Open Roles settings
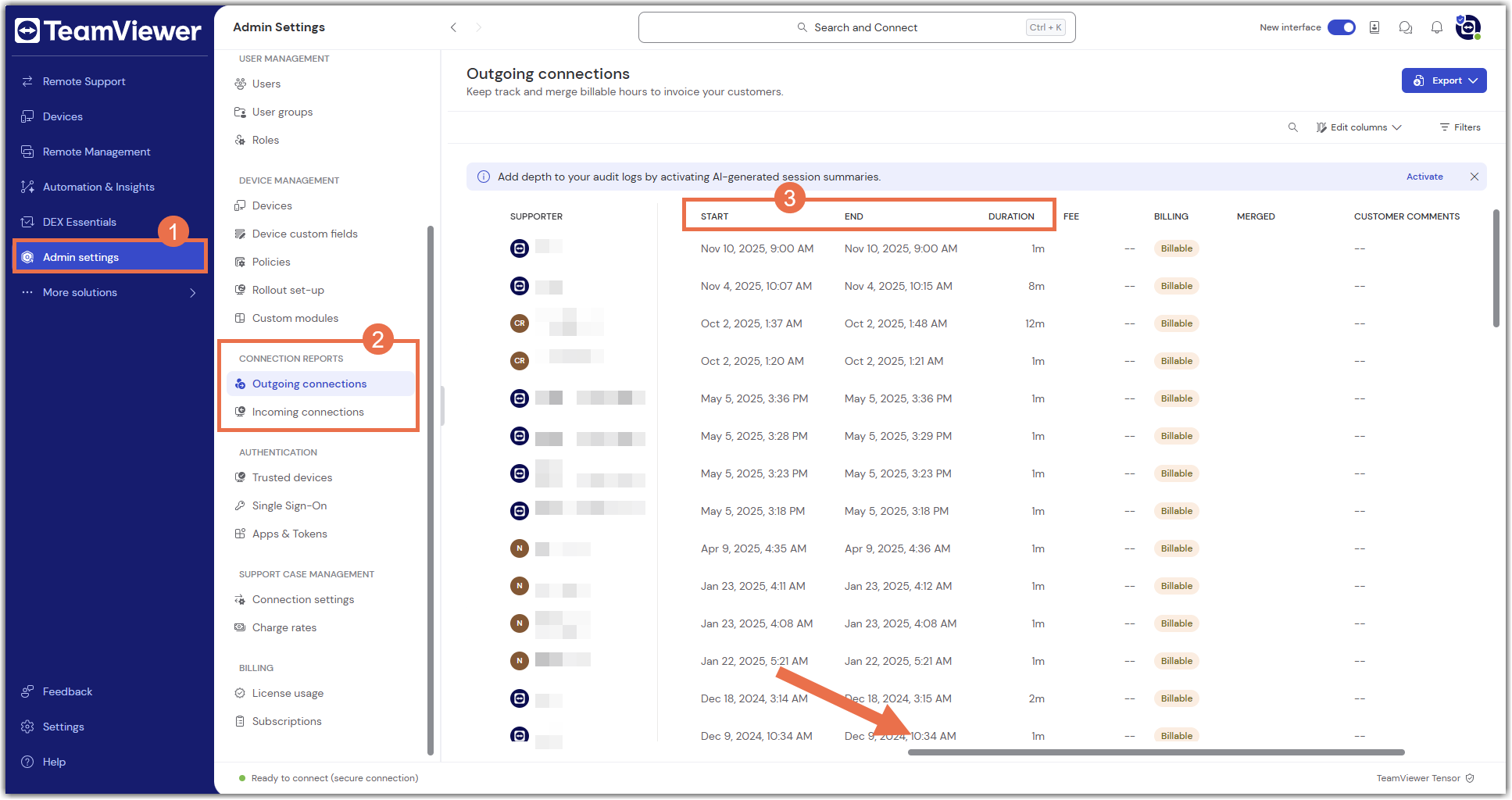 coord(266,140)
